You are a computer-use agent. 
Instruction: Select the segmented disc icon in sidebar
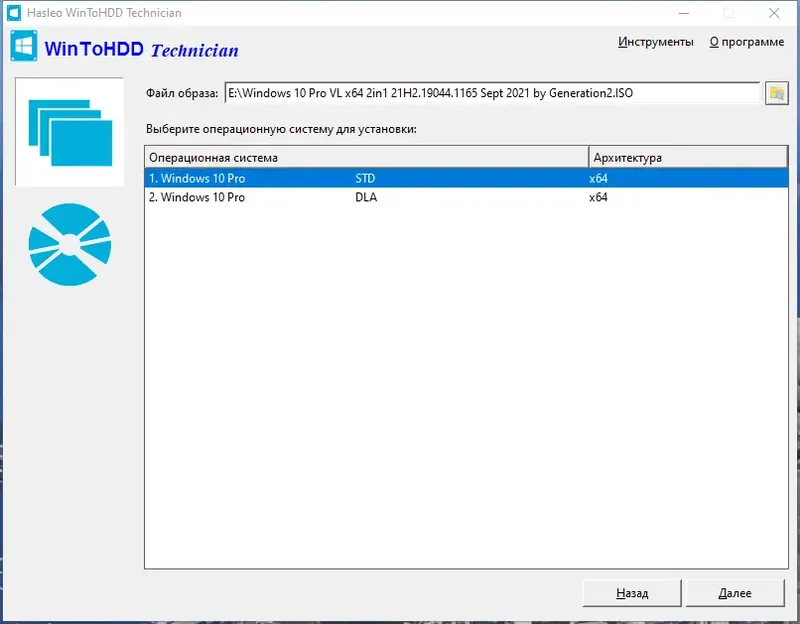70,244
